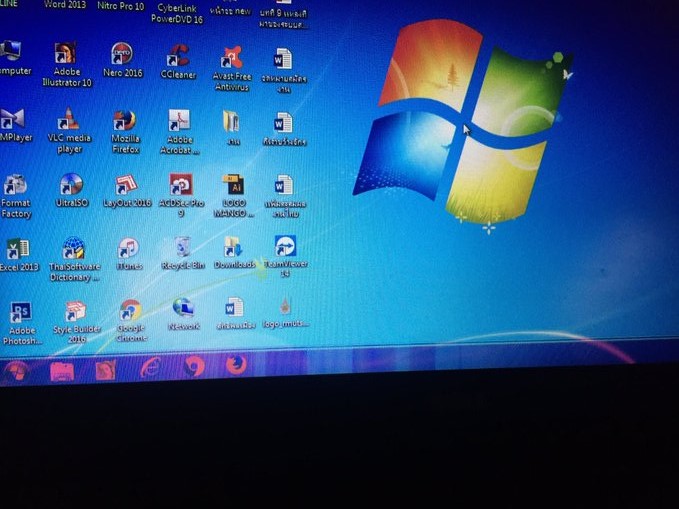Select the Word document beside the folder icon
This screenshot has height=509, width=679.
(283, 123)
